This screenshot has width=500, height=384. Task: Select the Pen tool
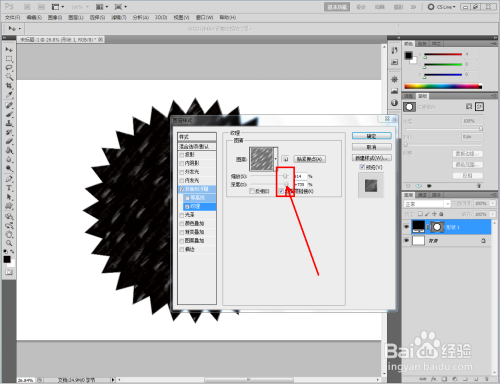(9, 179)
